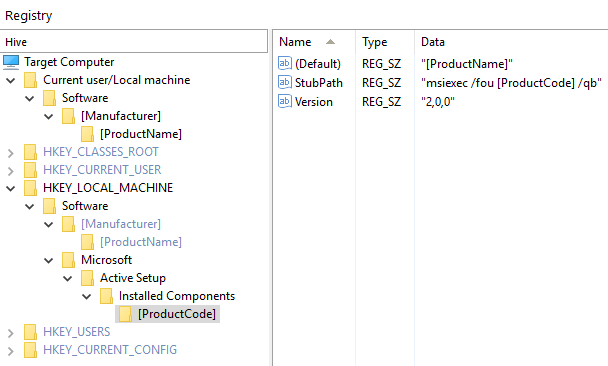This screenshot has width=608, height=366.
Task: Select the greyed [ProductName] key under HKEY_LOCAL_MACHINE
Action: pyautogui.click(x=141, y=242)
